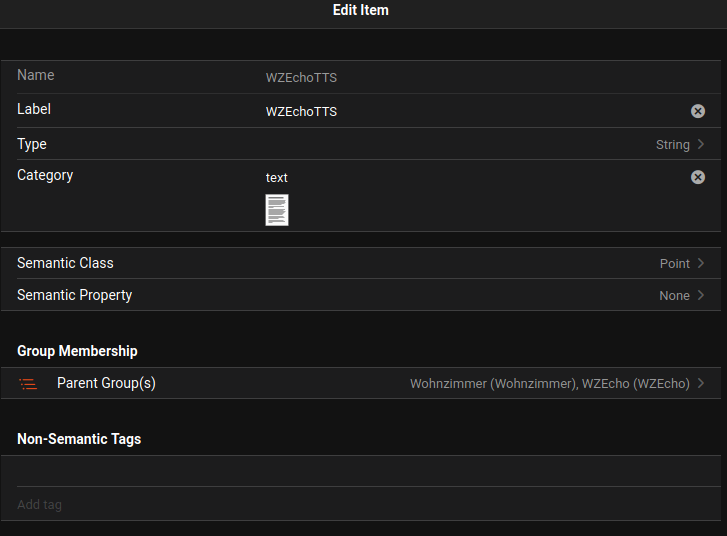
Task: Expand Parent Group(s) chevron arrow
Action: click(701, 383)
